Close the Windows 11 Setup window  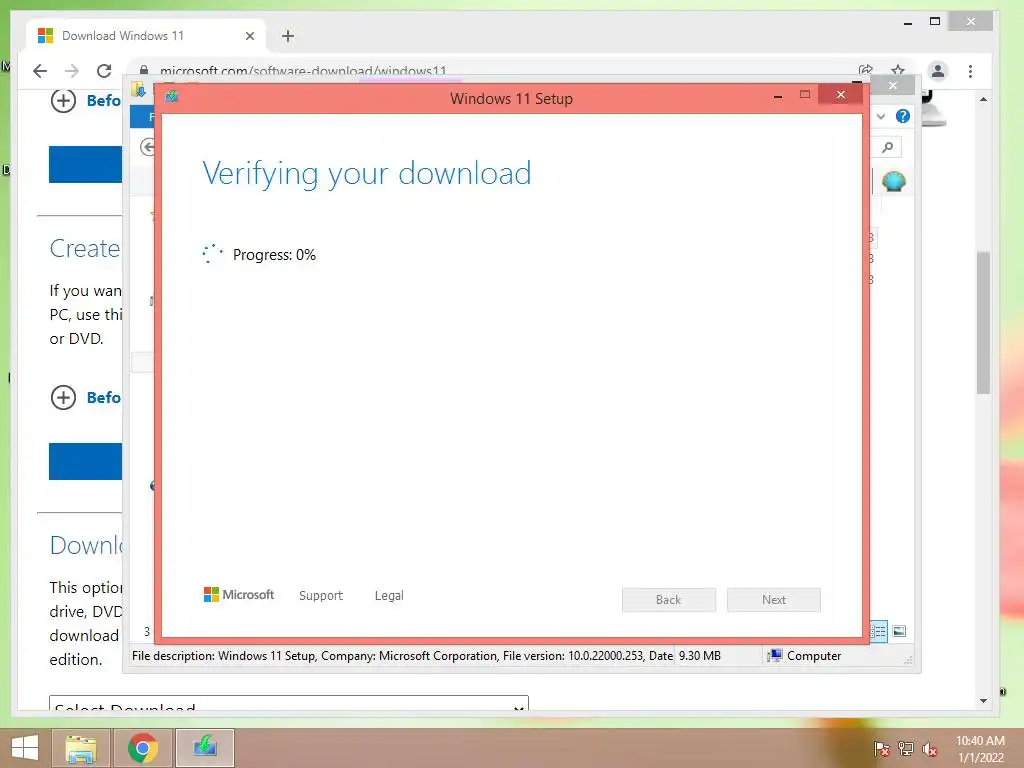[x=840, y=95]
